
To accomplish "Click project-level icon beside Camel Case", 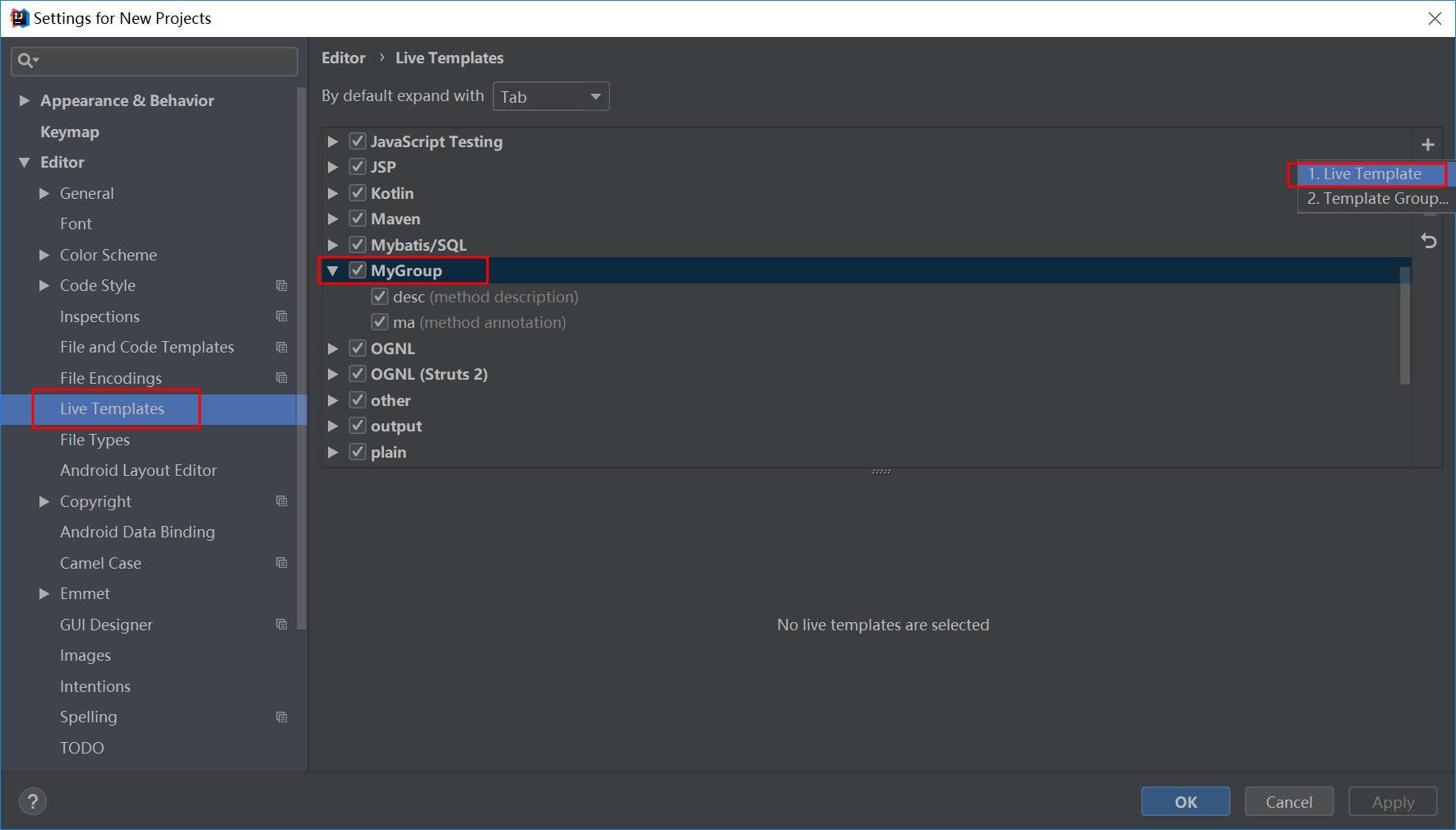I will click(281, 563).
